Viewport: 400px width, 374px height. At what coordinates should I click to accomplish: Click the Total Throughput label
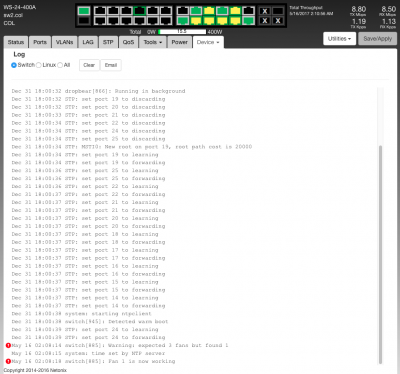tap(306, 8)
